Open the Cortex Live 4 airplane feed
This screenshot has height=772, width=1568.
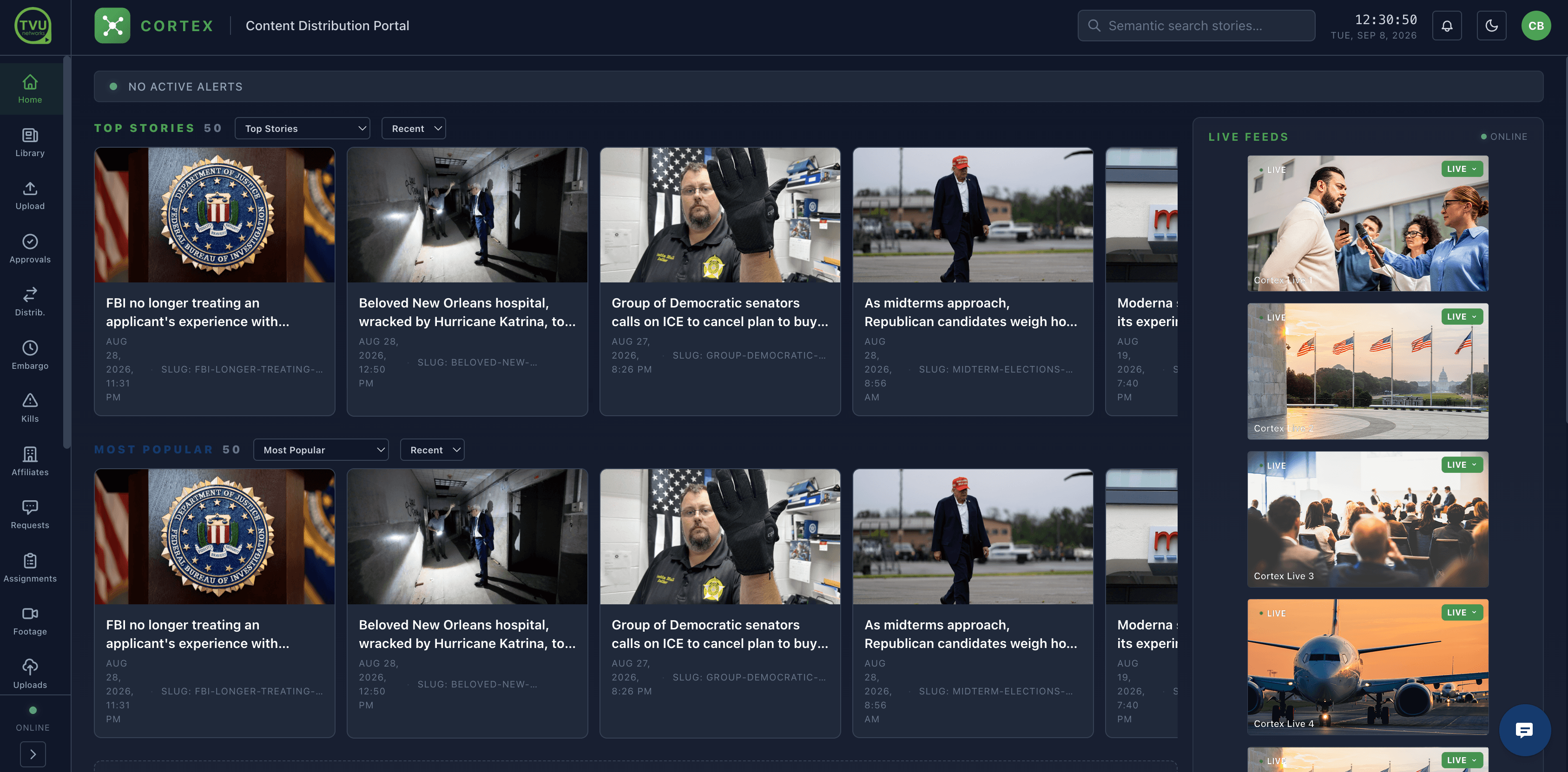tap(1368, 667)
